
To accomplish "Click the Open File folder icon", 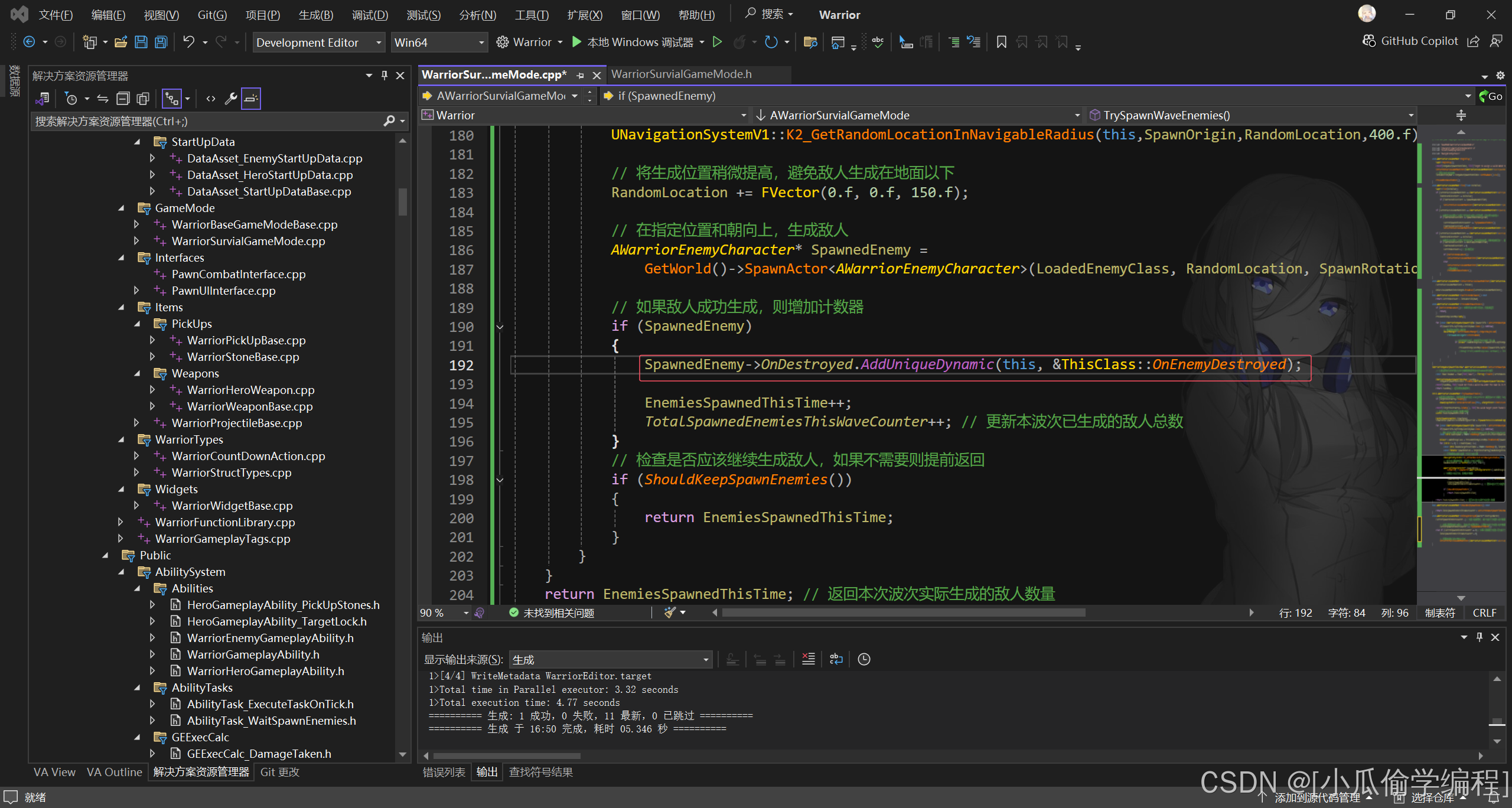I will (121, 42).
